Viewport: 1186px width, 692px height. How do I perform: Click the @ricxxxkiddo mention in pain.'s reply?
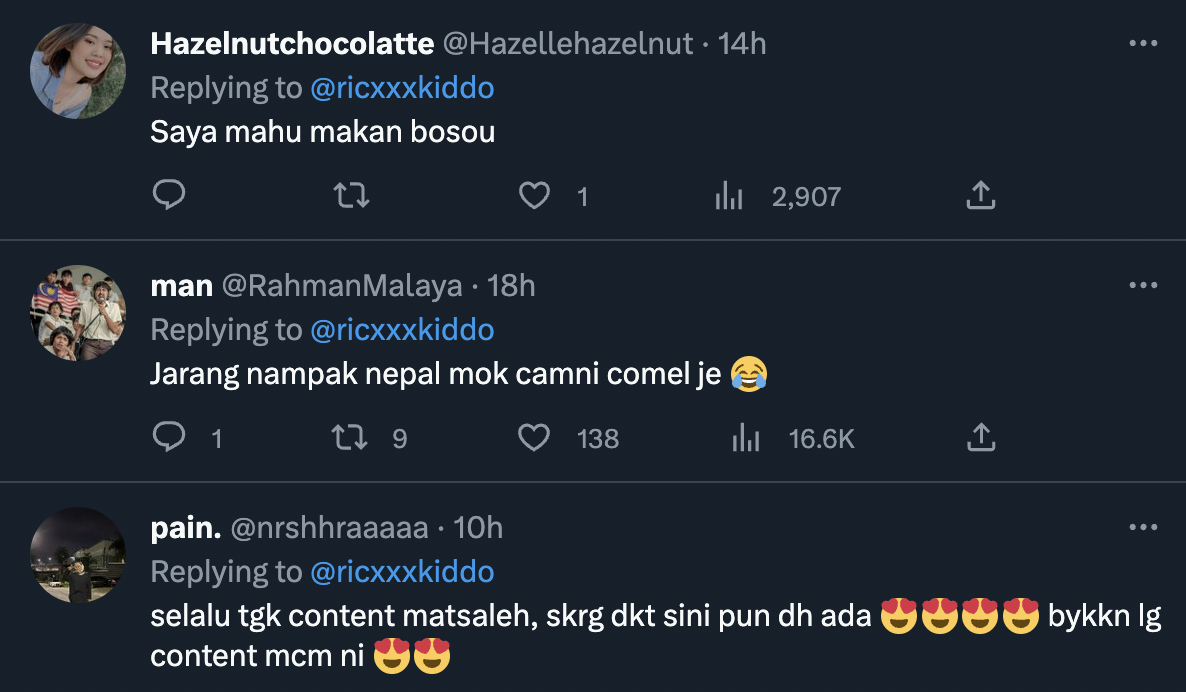point(402,572)
